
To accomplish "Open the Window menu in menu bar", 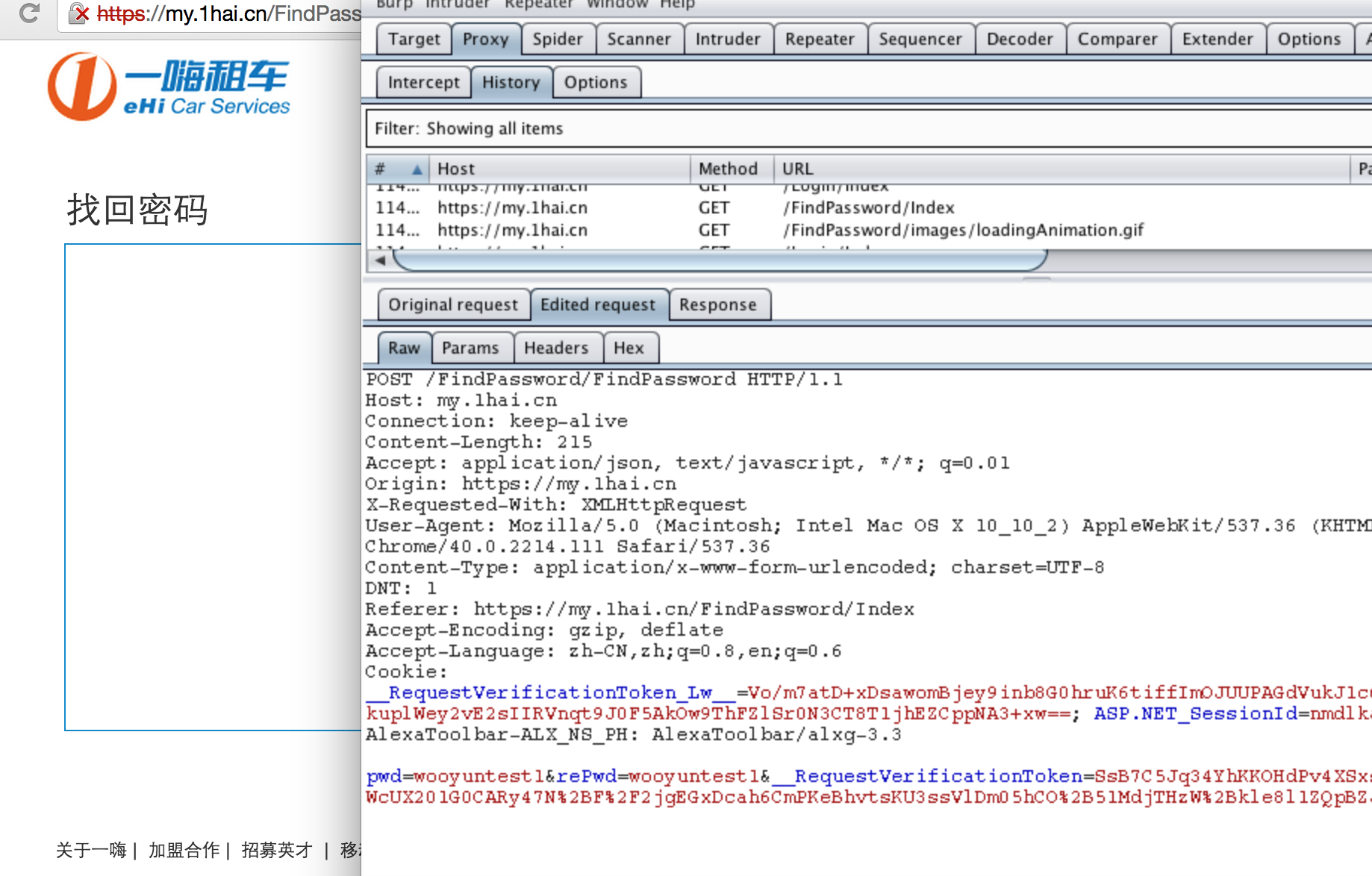I will 617,4.
